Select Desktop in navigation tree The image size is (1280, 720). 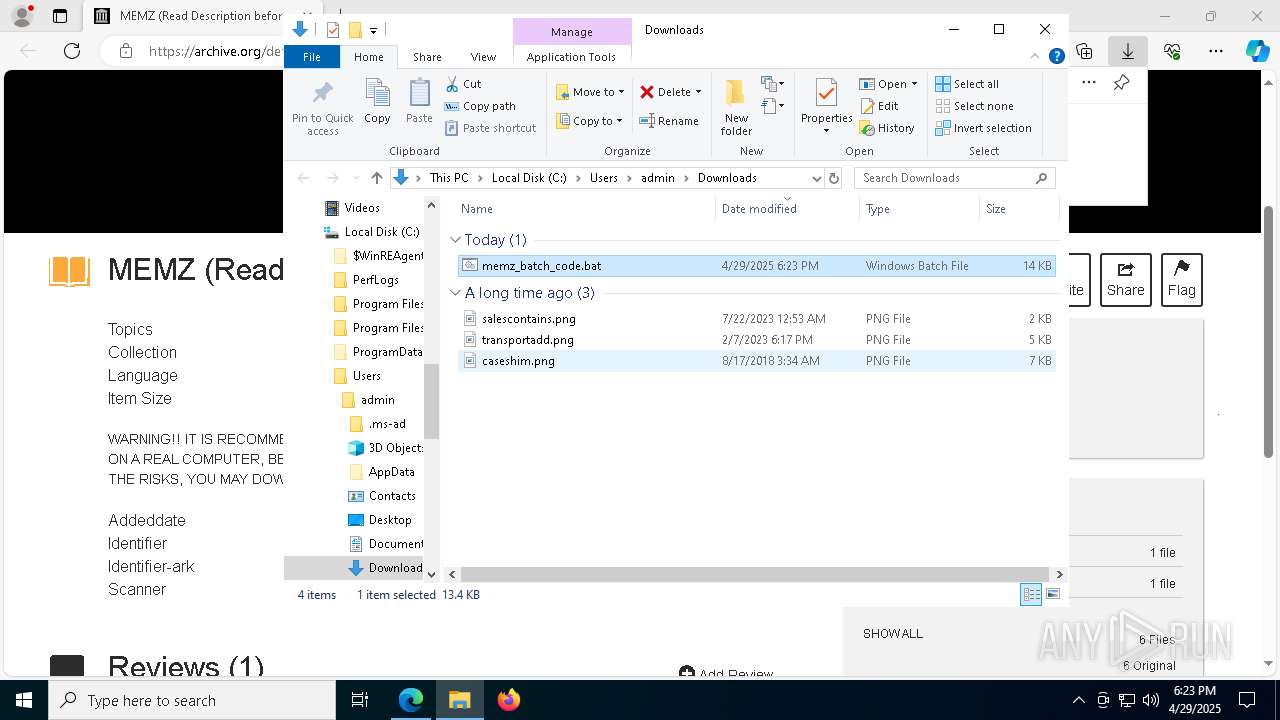390,520
